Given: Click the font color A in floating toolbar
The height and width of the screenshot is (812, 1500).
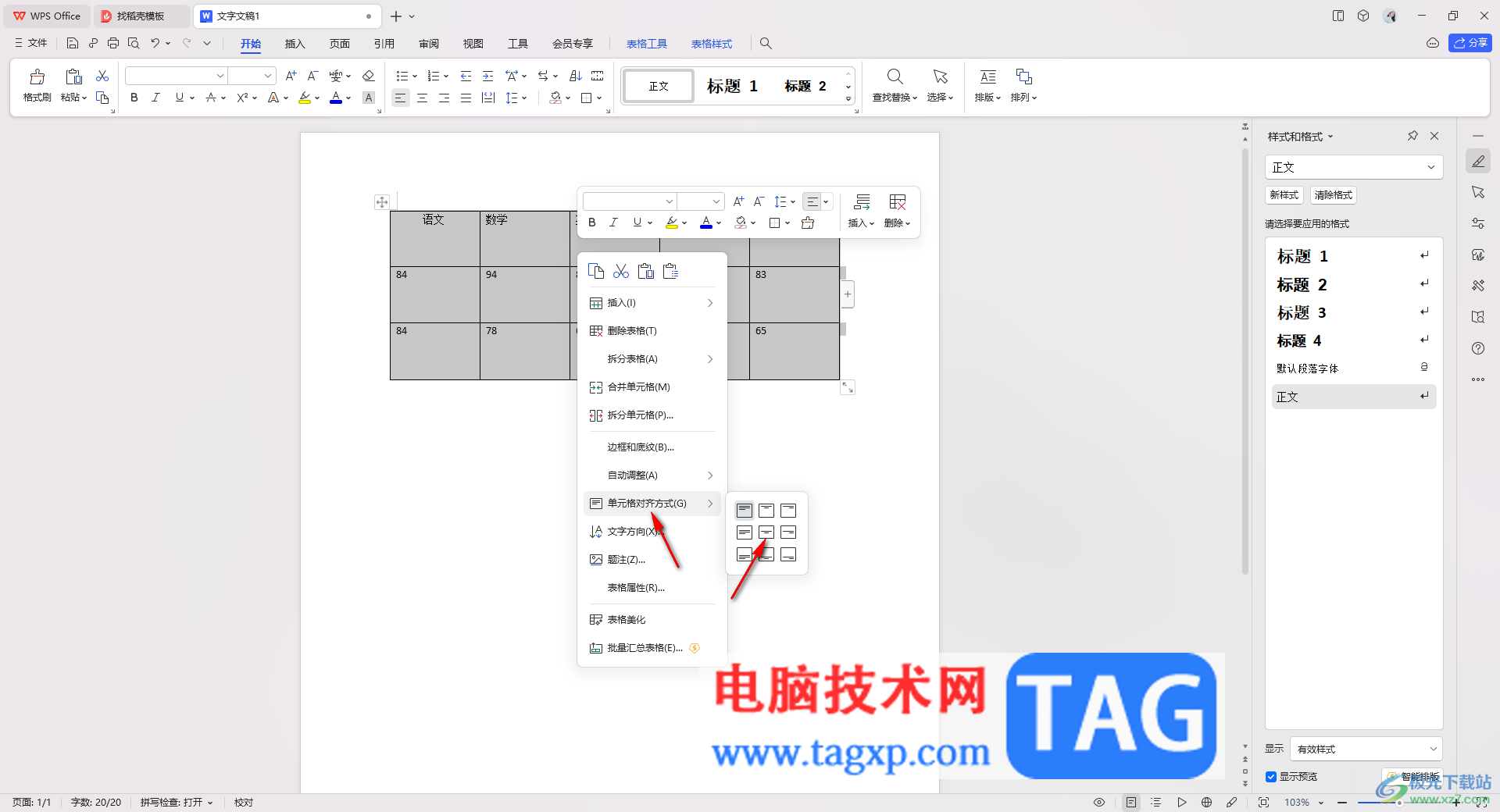Looking at the screenshot, I should [x=706, y=223].
